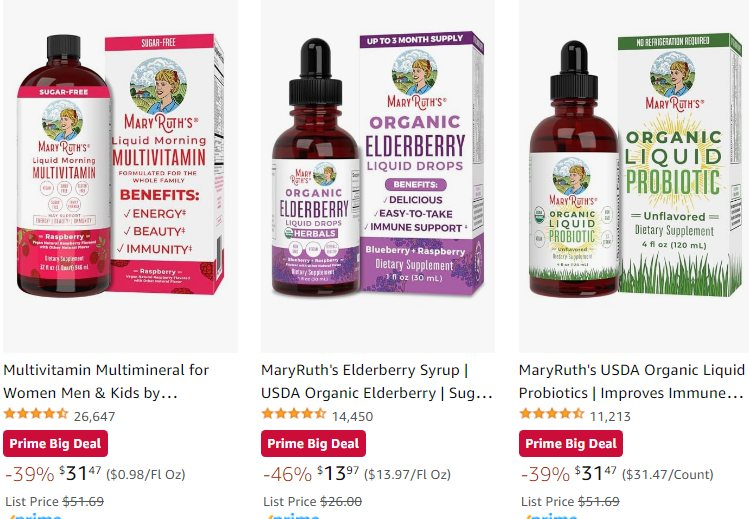Open MaryRuth's USDA Organic Liquid Probiotics link

click(631, 381)
